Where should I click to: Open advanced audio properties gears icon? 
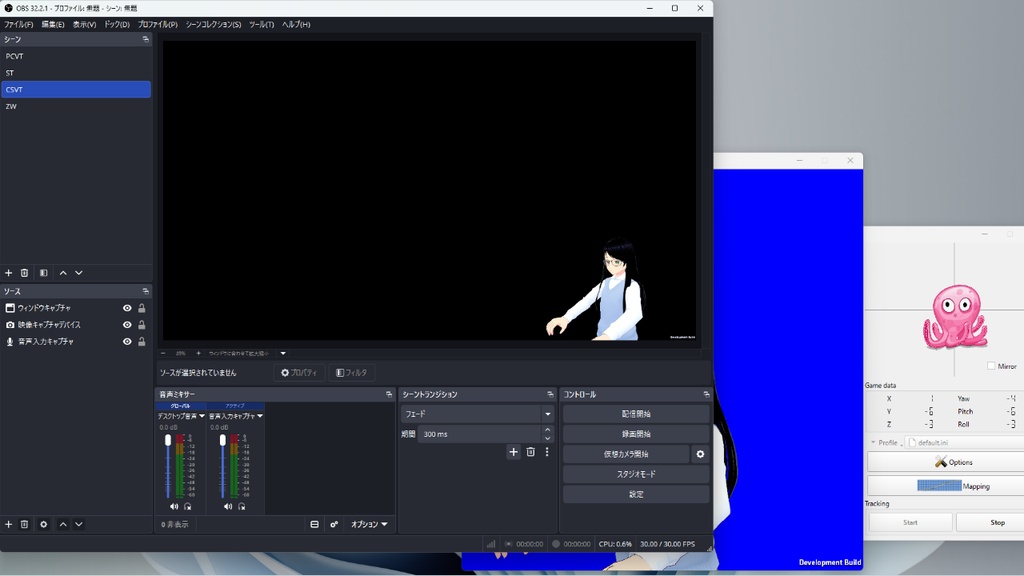pos(334,524)
